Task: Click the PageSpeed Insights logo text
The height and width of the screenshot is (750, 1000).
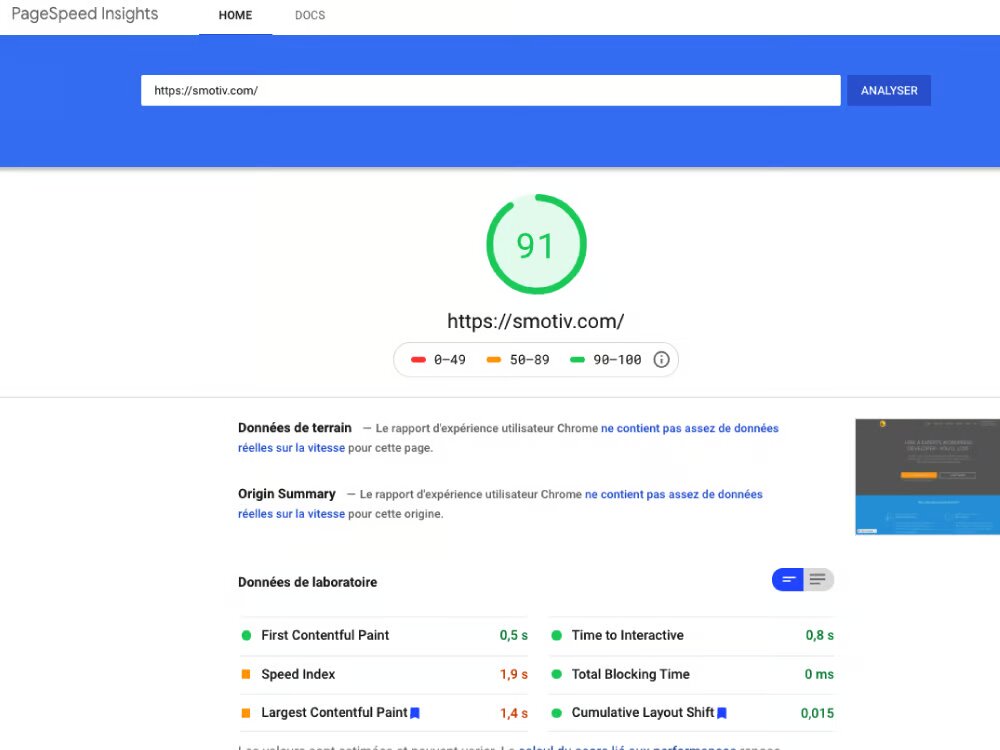Action: [x=85, y=14]
